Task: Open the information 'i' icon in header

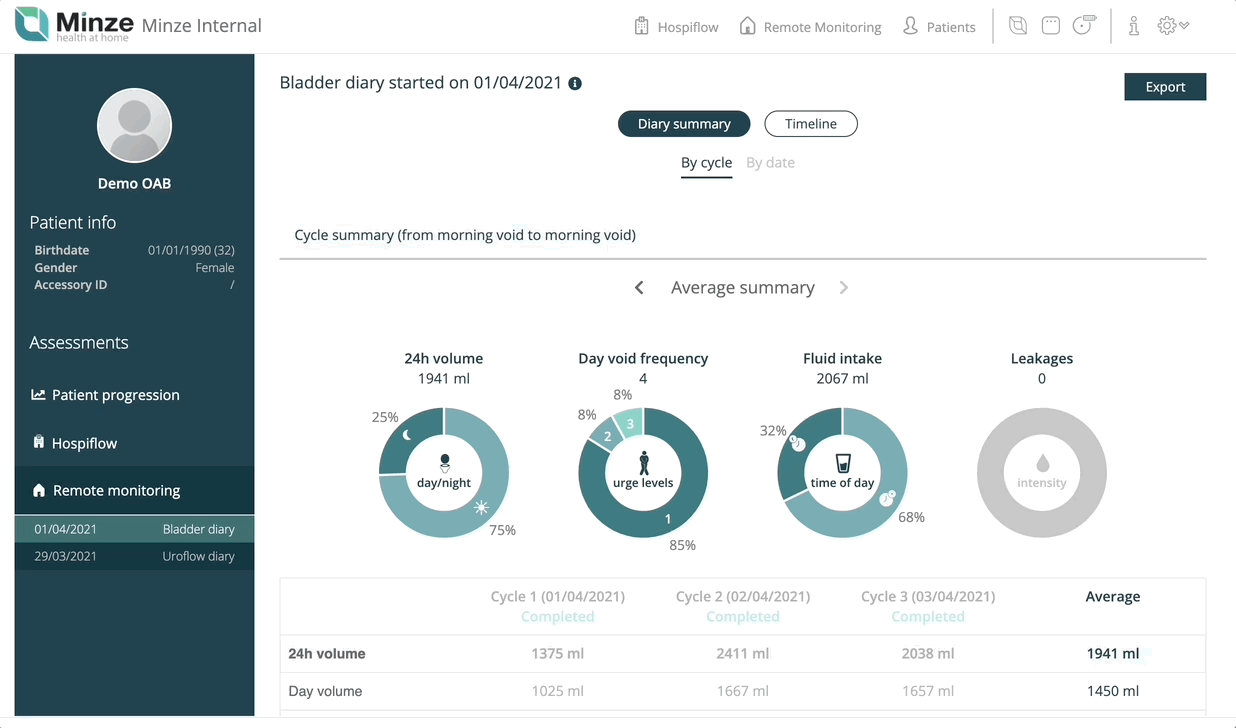Action: (1134, 26)
